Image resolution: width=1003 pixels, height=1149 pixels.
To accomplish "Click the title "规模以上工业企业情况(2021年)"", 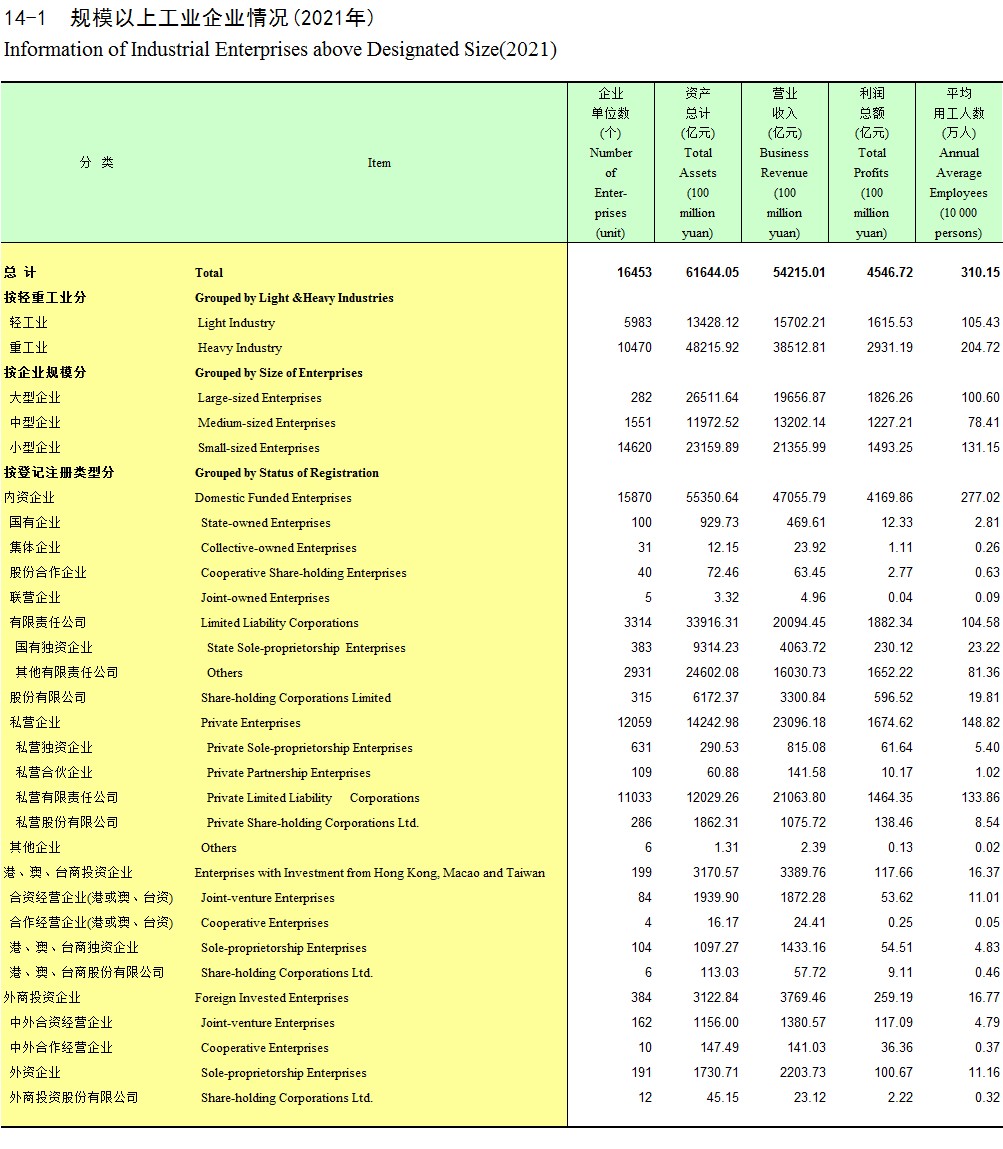I will (222, 18).
